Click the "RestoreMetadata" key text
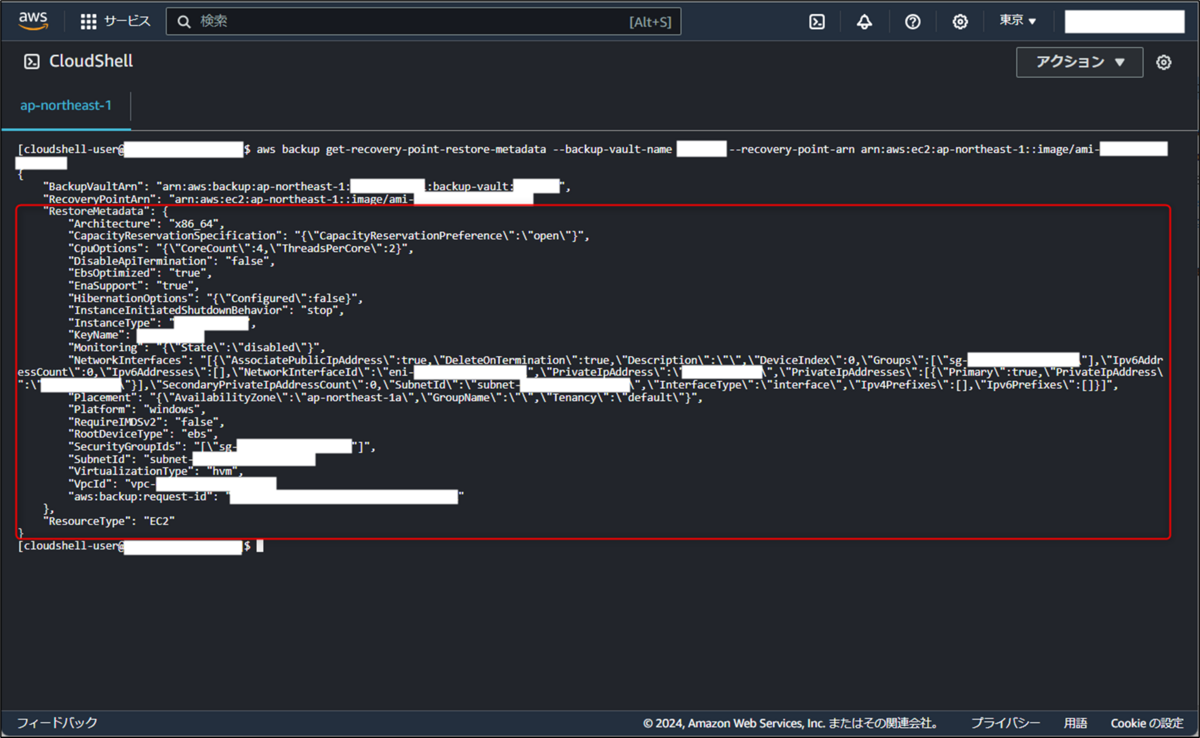 pos(98,211)
